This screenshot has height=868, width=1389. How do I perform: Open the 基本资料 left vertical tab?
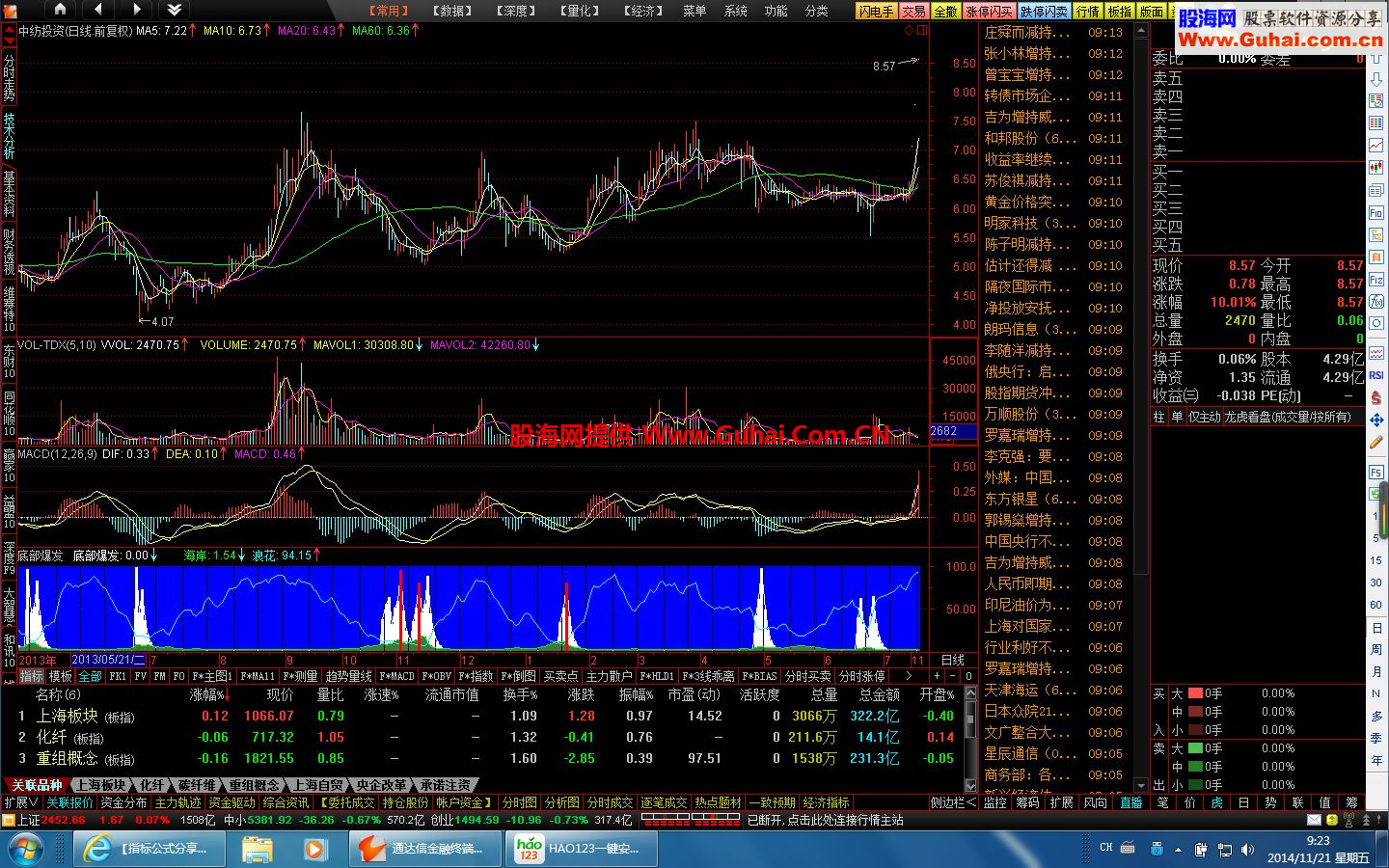[9, 194]
